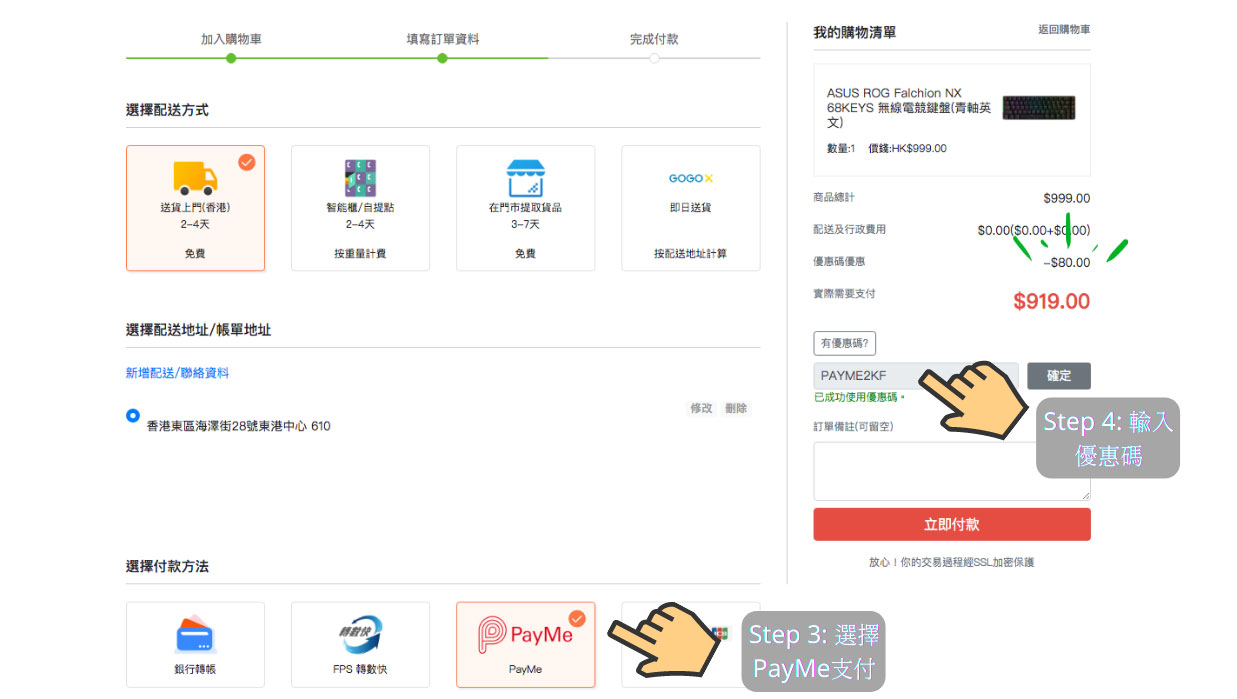Choose the smart locker pickup icon
This screenshot has width=1237, height=699.
[360, 177]
